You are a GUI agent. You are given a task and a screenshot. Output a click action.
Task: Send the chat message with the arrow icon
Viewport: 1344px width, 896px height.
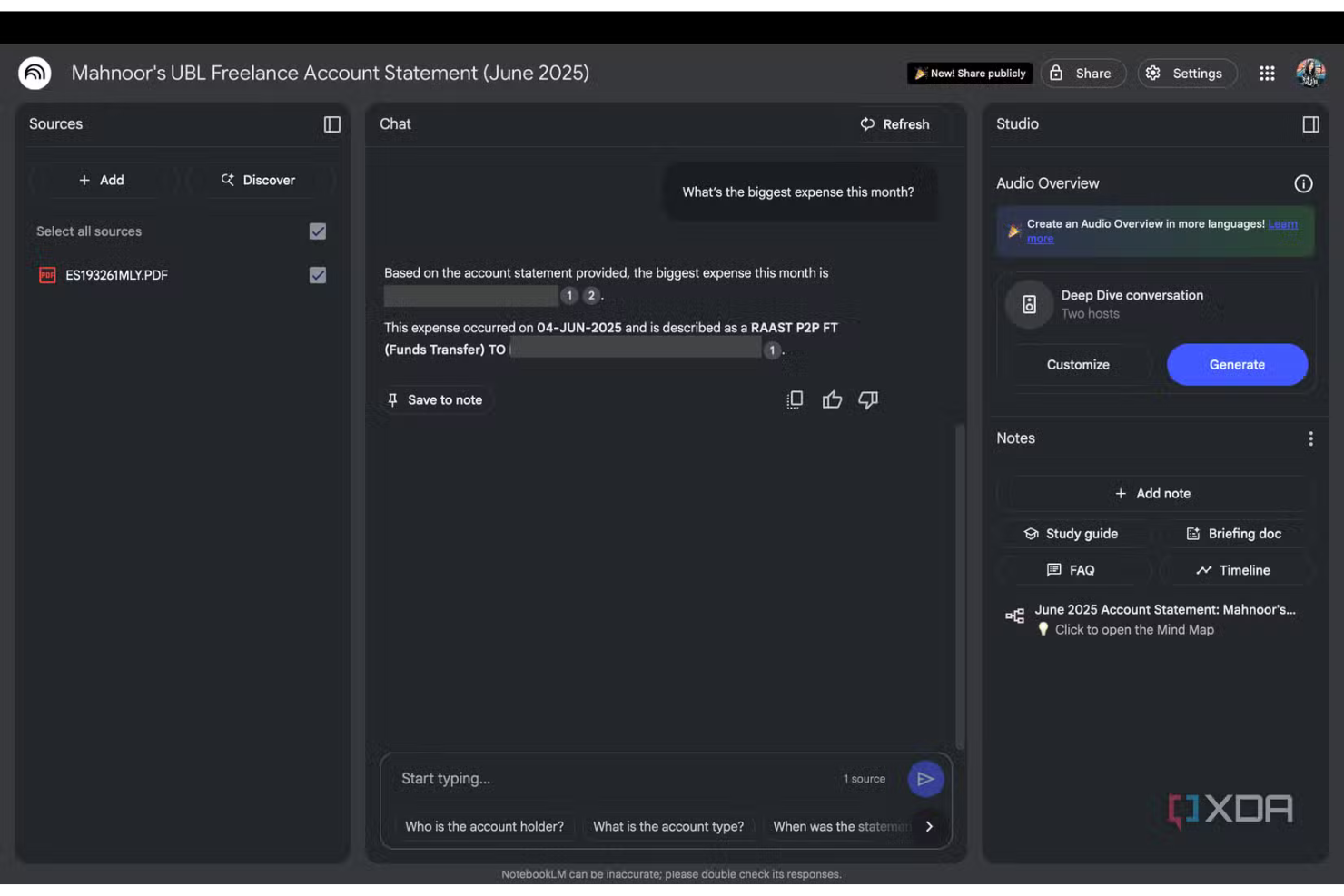(925, 778)
